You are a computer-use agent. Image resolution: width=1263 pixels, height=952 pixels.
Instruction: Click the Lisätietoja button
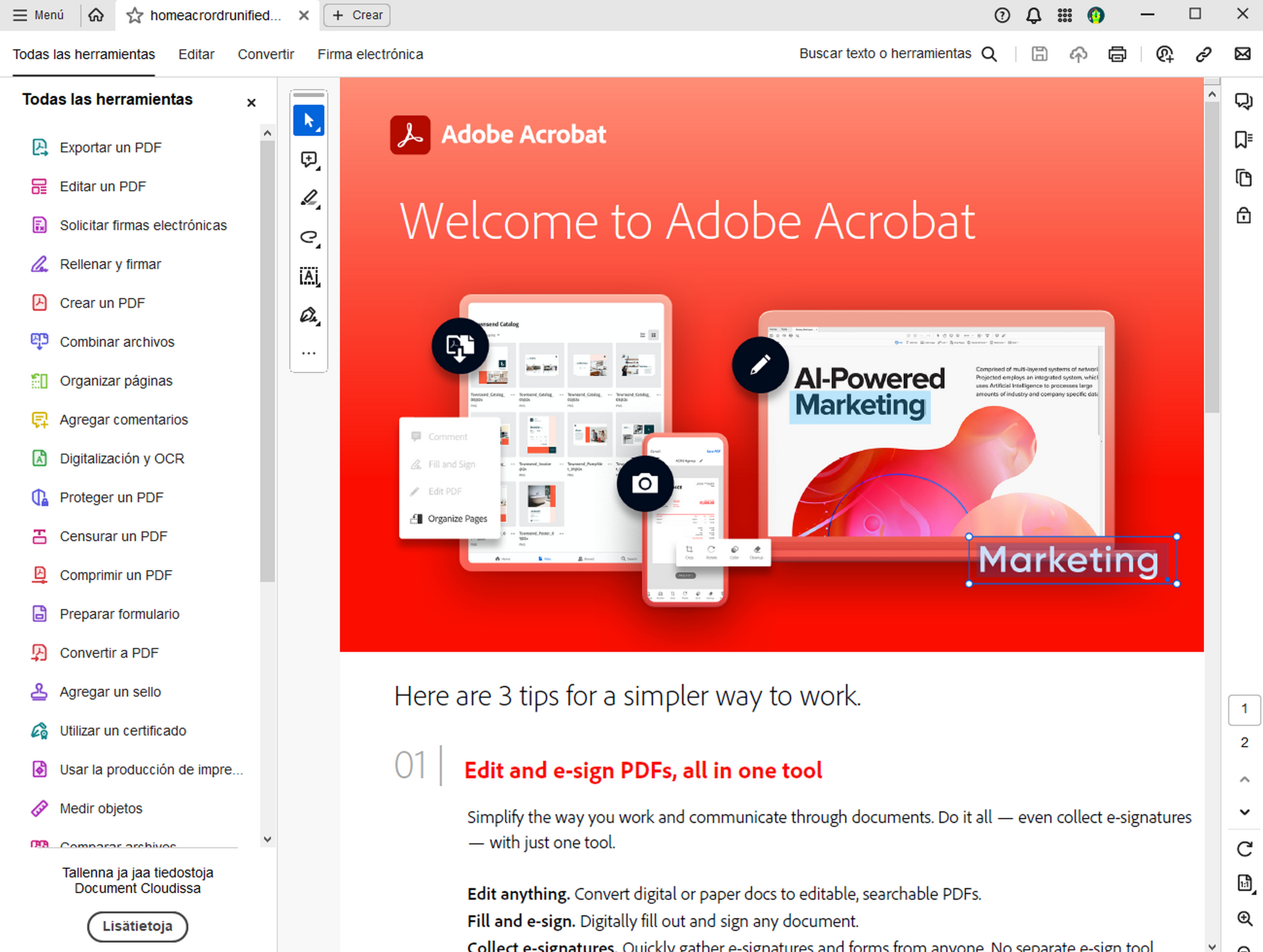(x=137, y=925)
